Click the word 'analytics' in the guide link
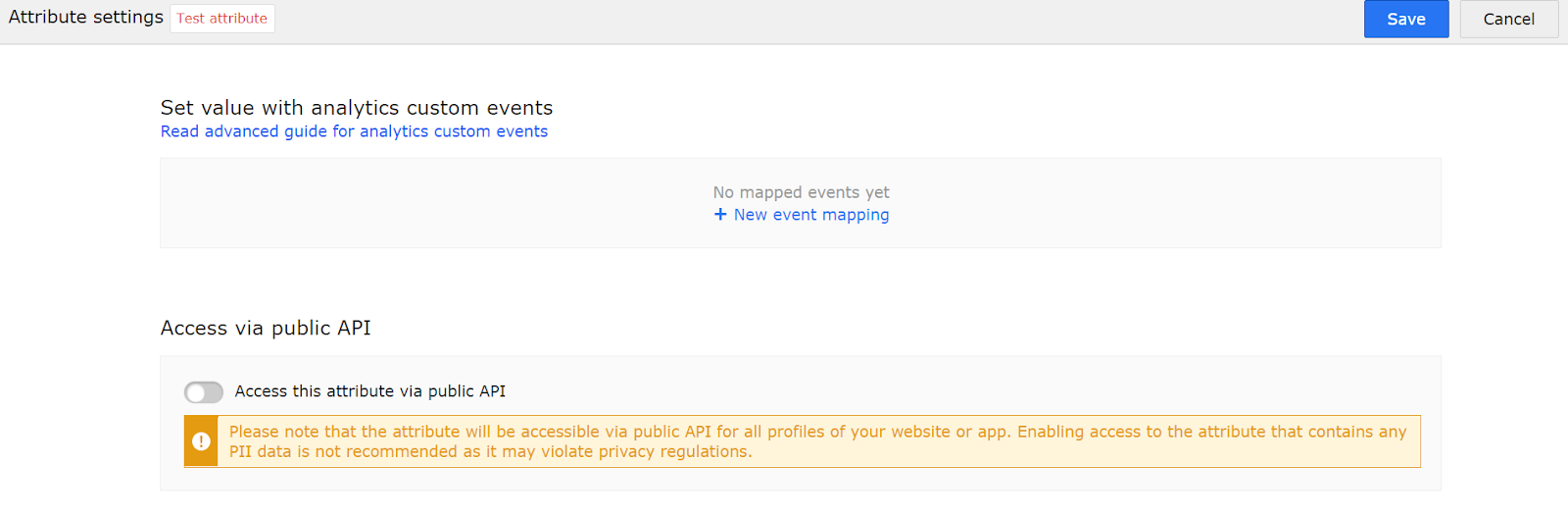 pos(394,131)
